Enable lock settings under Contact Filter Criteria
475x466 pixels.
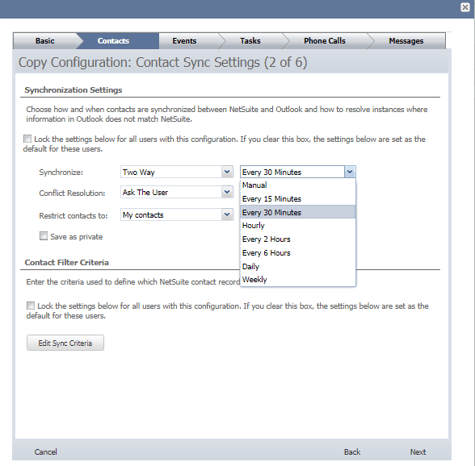tap(31, 305)
